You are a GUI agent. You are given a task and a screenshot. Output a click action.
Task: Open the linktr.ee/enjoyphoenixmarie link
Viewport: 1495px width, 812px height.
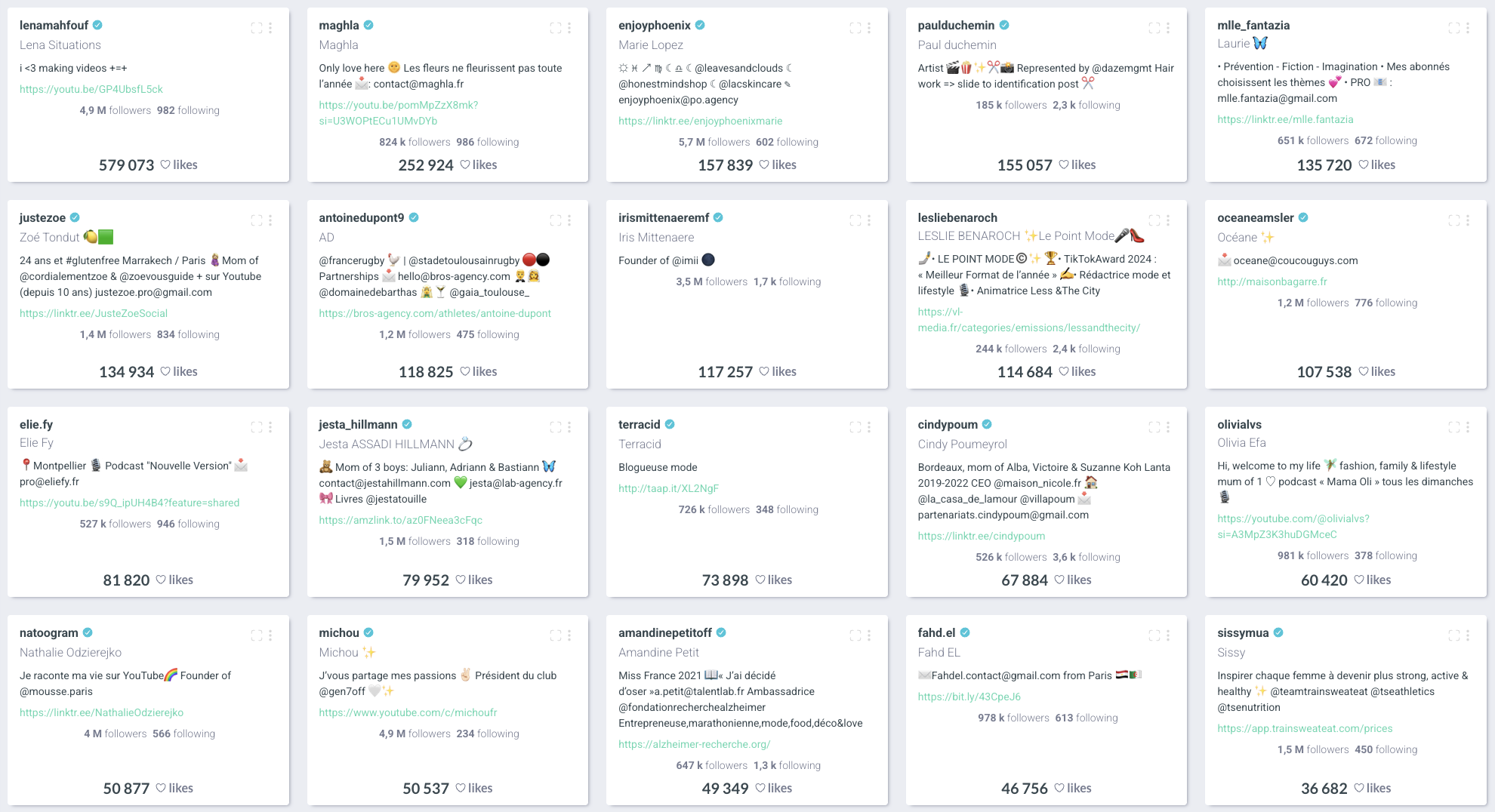[x=700, y=121]
